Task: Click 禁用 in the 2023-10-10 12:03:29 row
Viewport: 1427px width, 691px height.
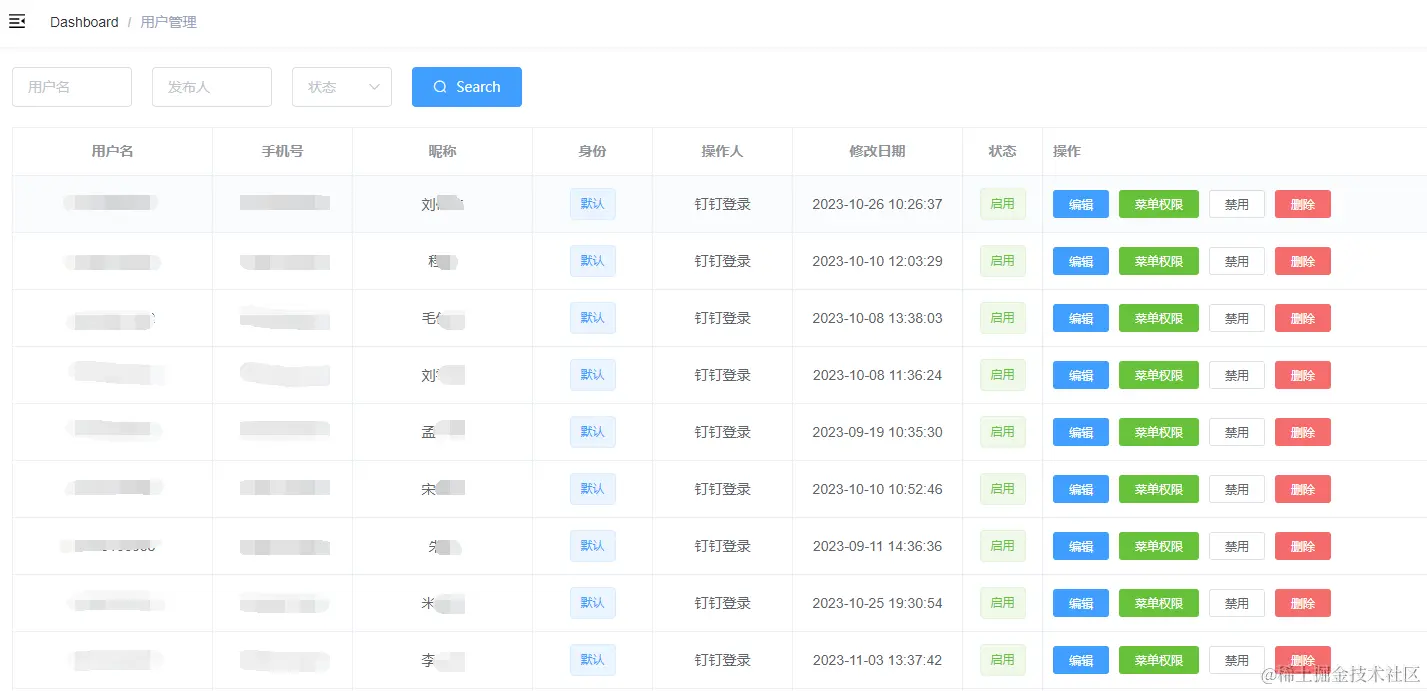Action: point(1237,261)
